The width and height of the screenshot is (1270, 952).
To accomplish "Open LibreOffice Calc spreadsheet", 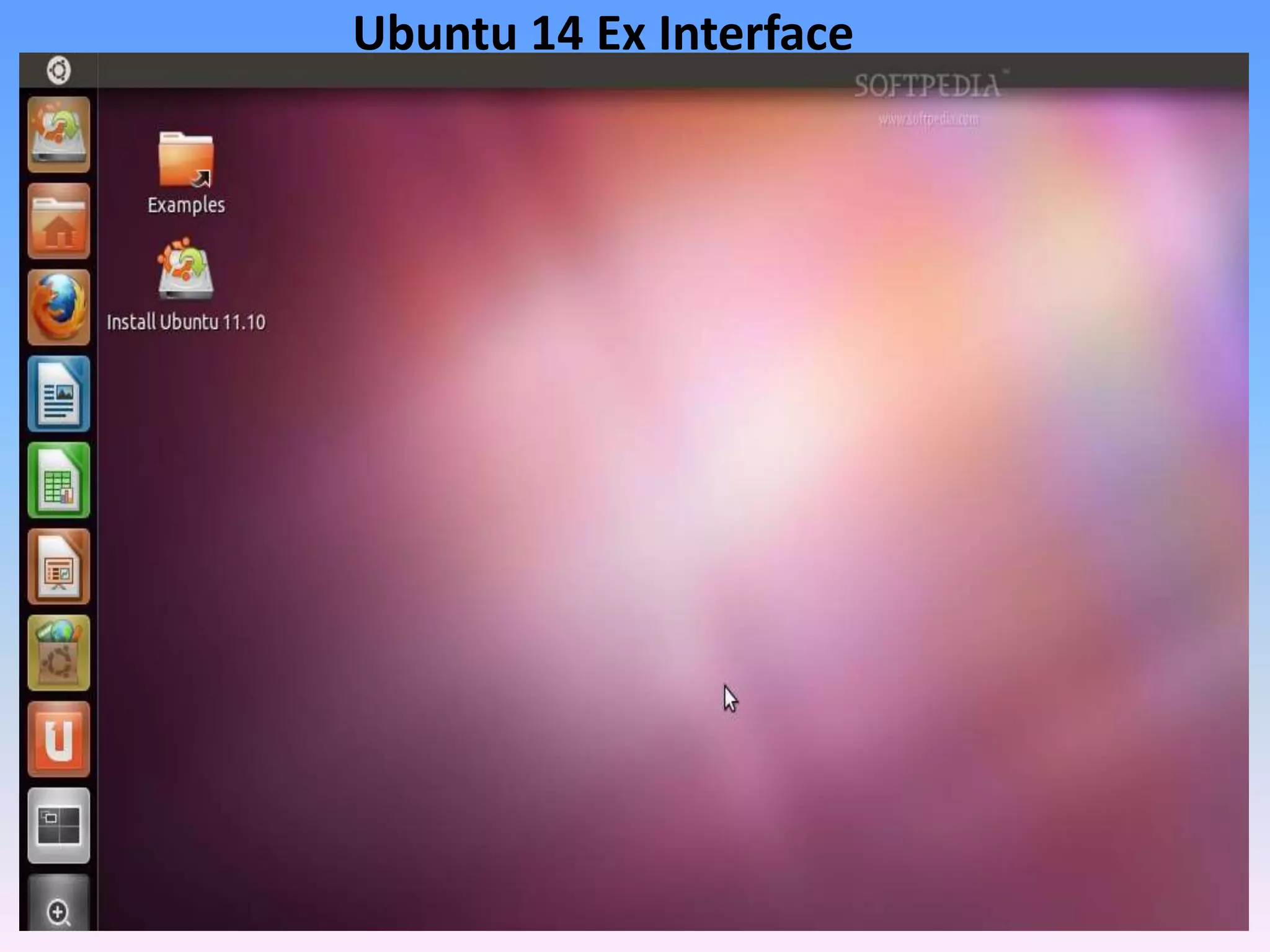I will pos(59,480).
